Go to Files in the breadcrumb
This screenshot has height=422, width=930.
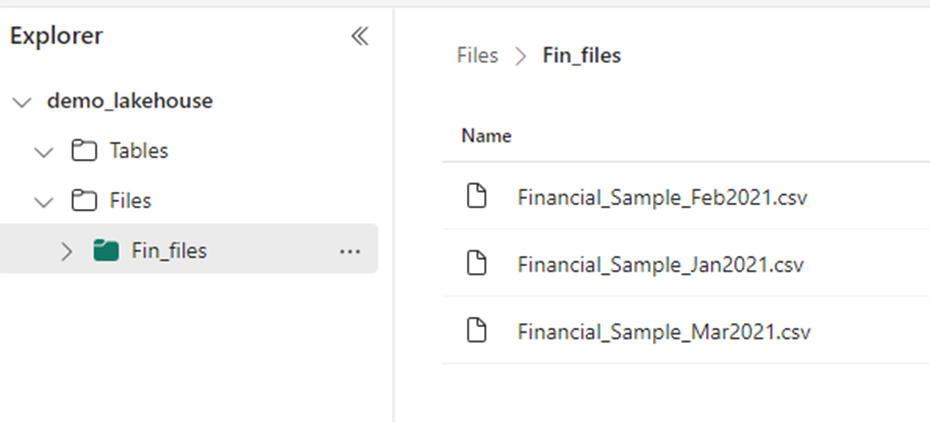pos(477,55)
